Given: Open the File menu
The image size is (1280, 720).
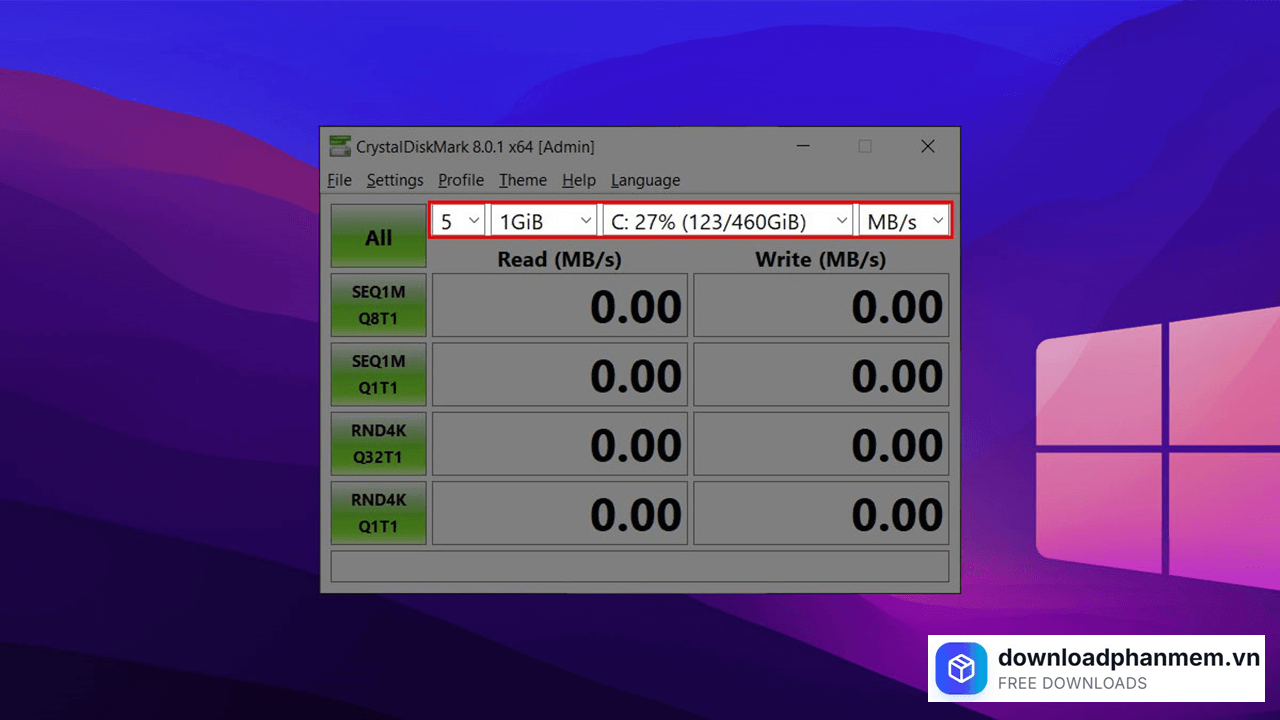Looking at the screenshot, I should 339,180.
